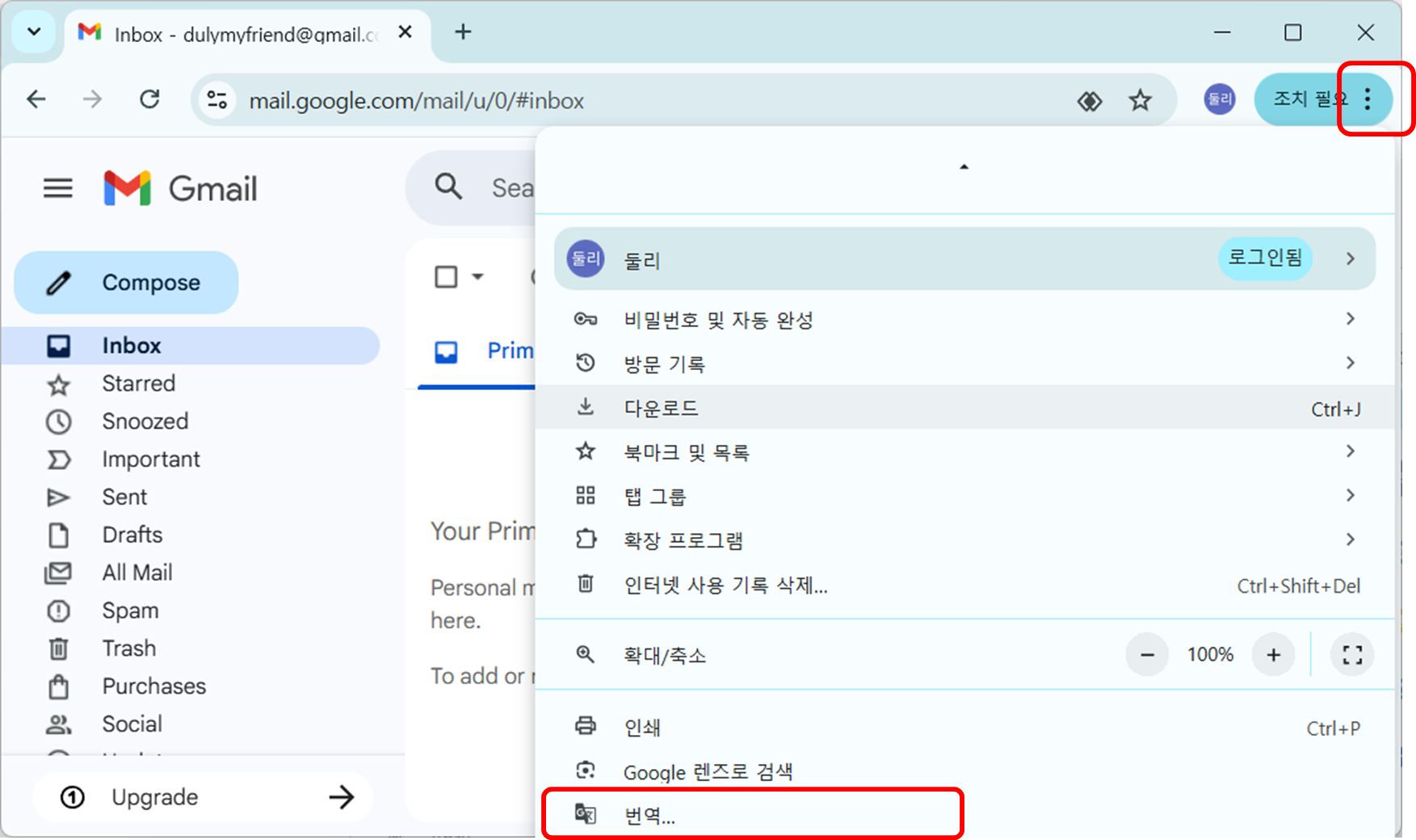This screenshot has height=840, width=1416.
Task: Expand the 탭 그룹 submenu chevron
Action: (1350, 495)
